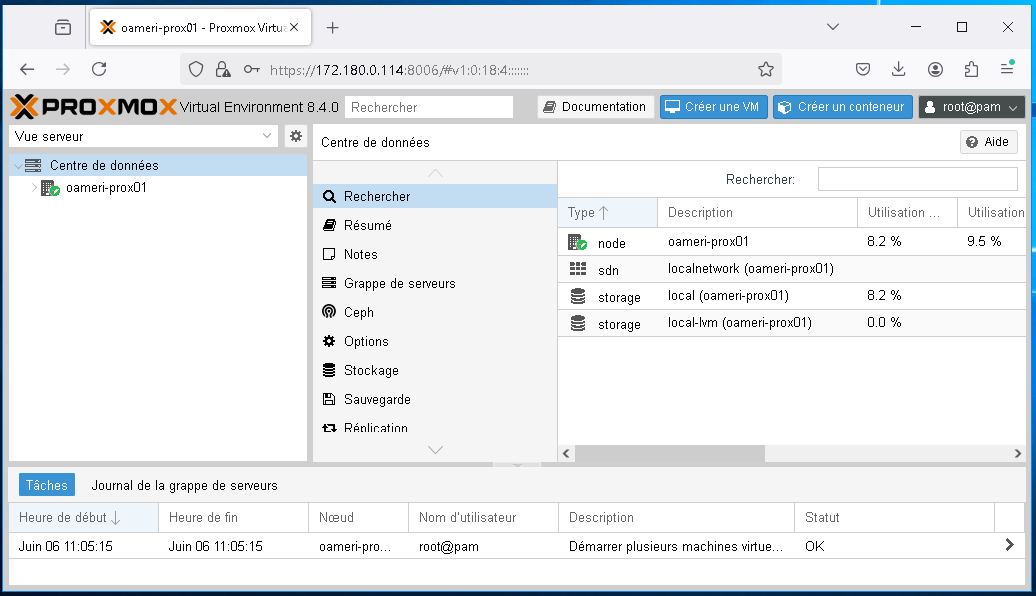Go back in browser history
Image resolution: width=1036 pixels, height=596 pixels.
coord(27,69)
